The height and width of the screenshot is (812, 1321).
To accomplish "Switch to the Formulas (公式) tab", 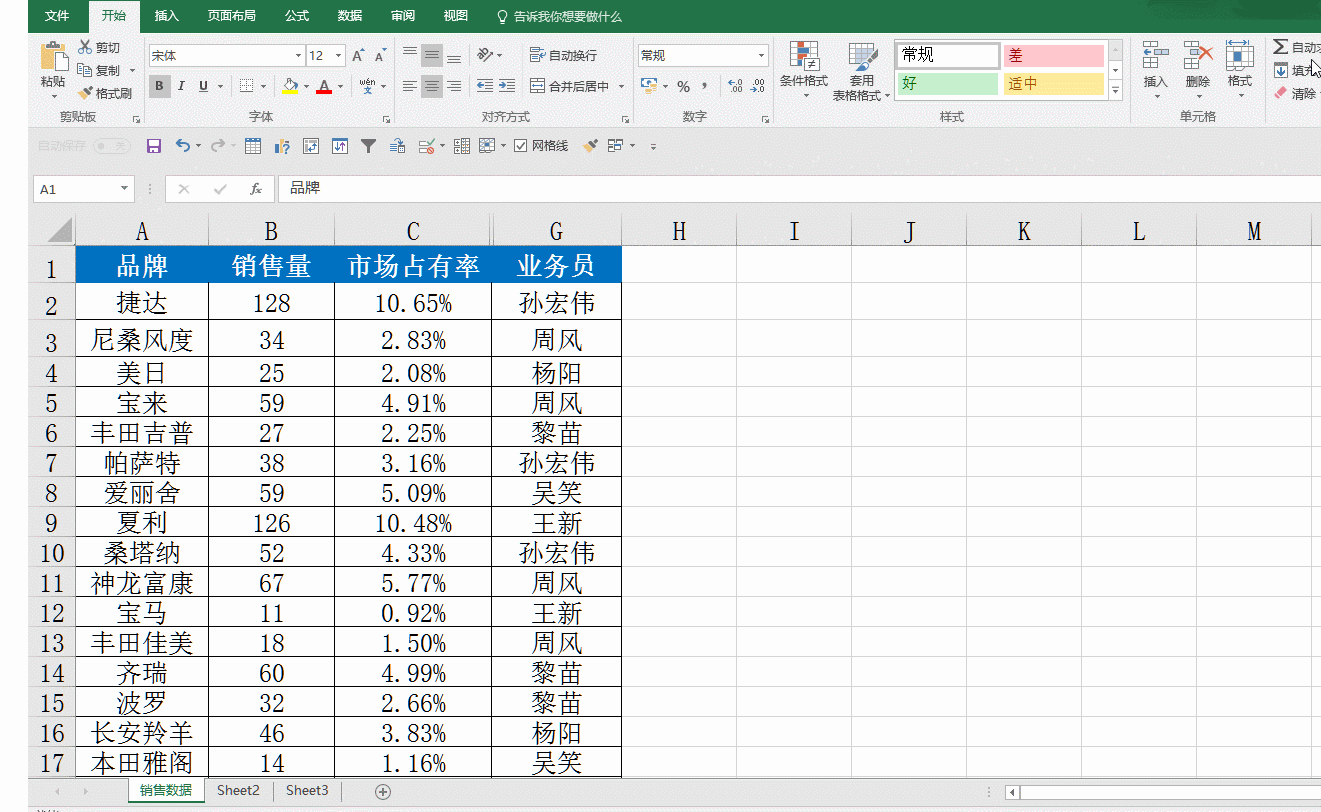I will 297,16.
